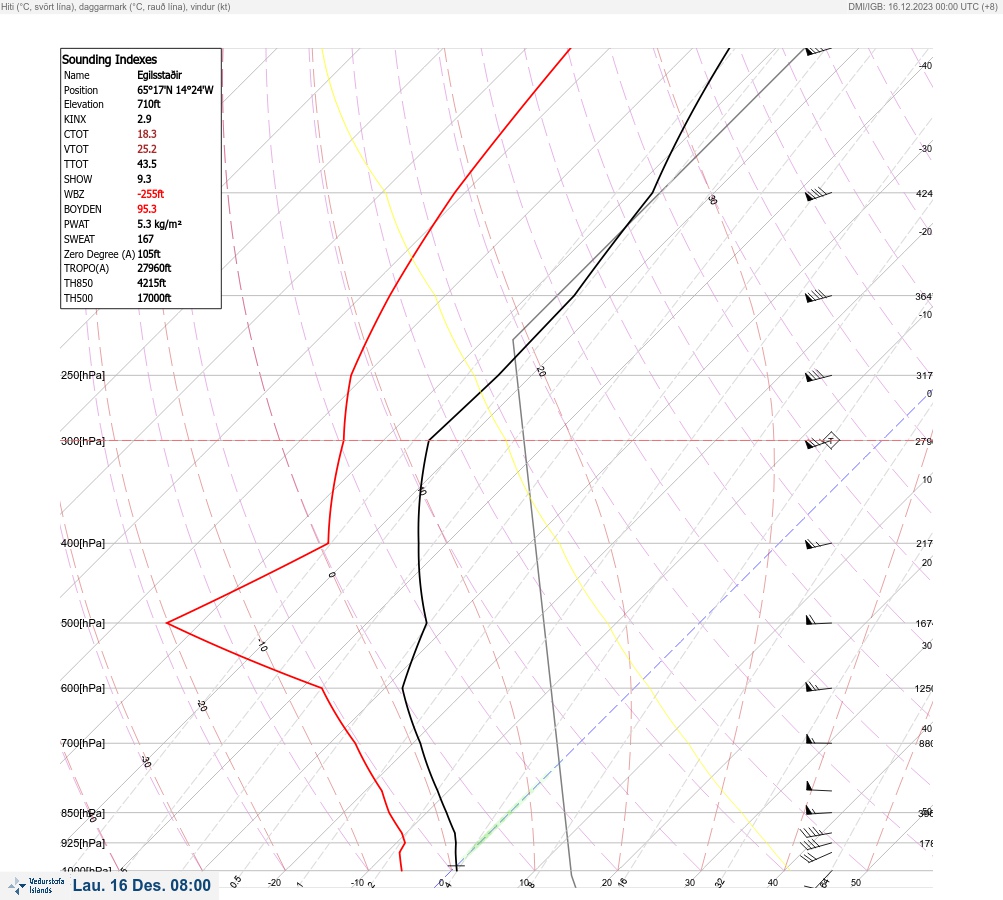This screenshot has height=900, width=1003.
Task: Click the date label 'Lau. 16 Des. 08:00'
Action: [x=141, y=885]
